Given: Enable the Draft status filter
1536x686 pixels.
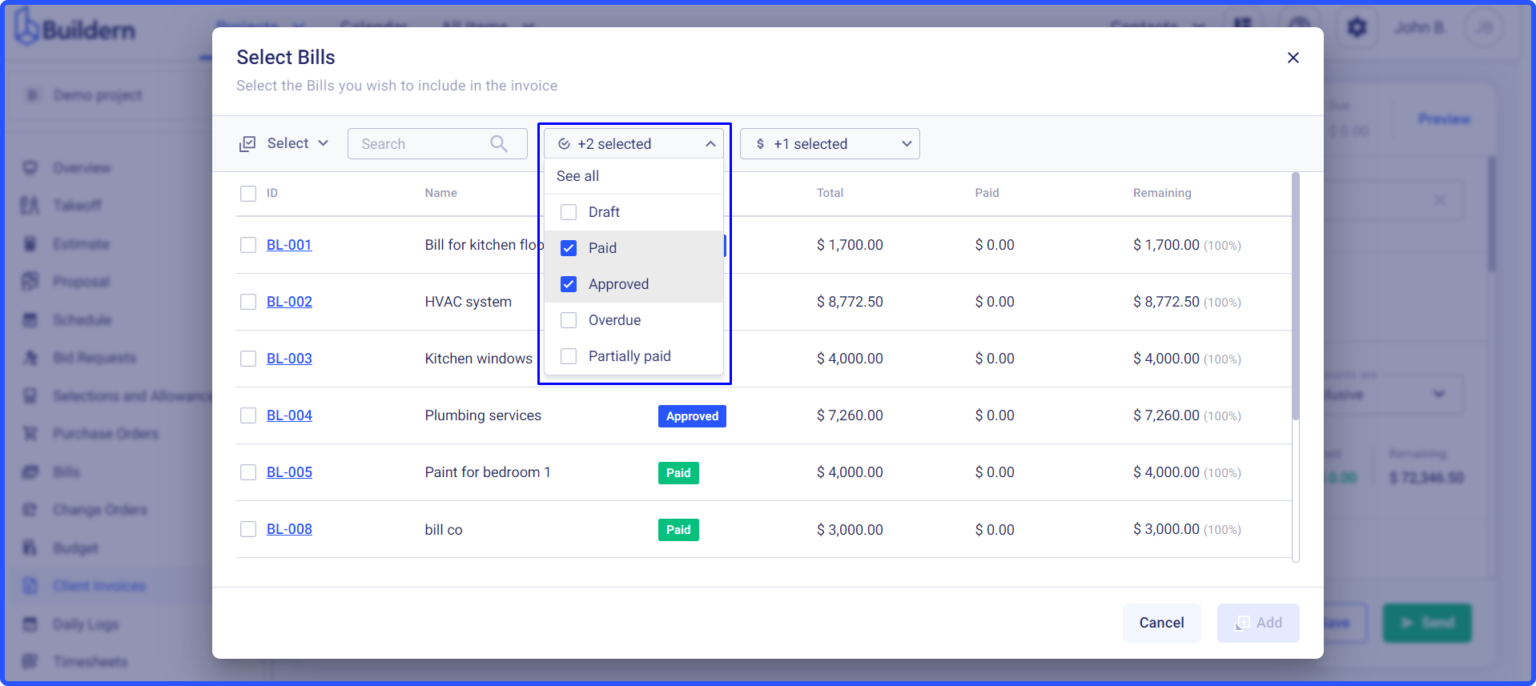Looking at the screenshot, I should click(568, 211).
